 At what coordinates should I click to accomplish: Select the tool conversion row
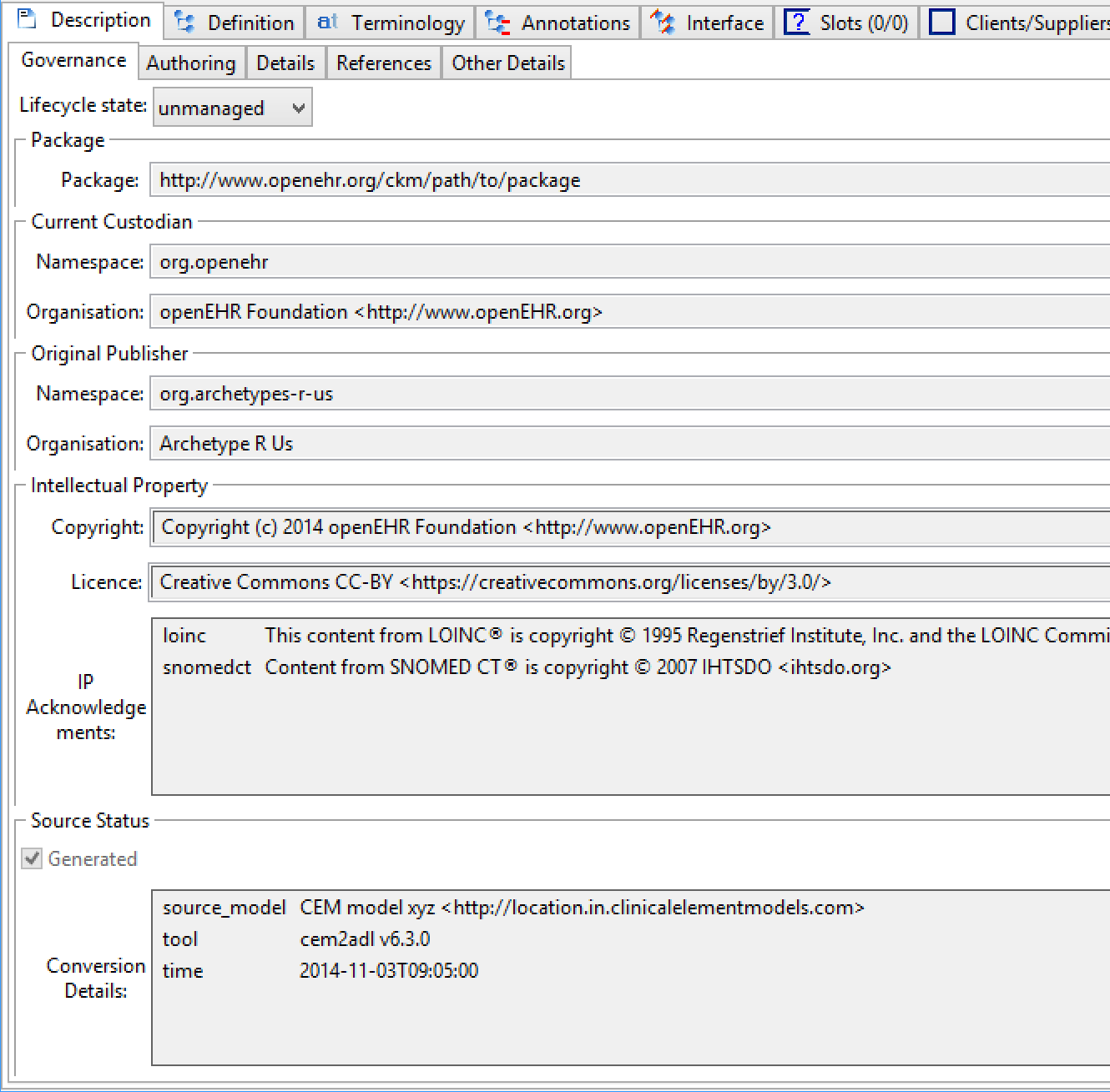(632, 939)
